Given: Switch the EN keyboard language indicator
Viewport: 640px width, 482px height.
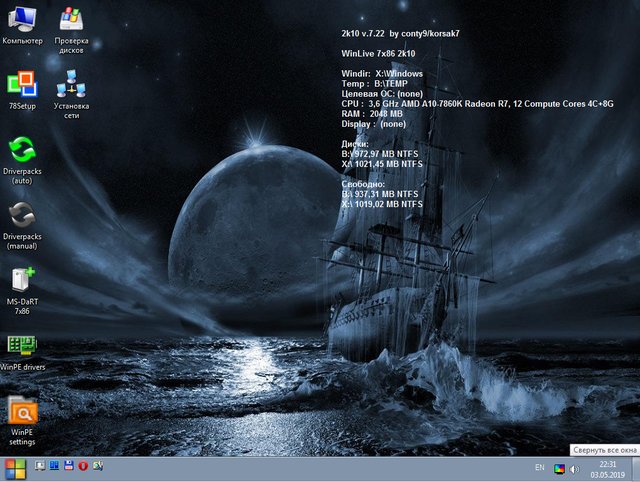Looking at the screenshot, I should (x=540, y=468).
